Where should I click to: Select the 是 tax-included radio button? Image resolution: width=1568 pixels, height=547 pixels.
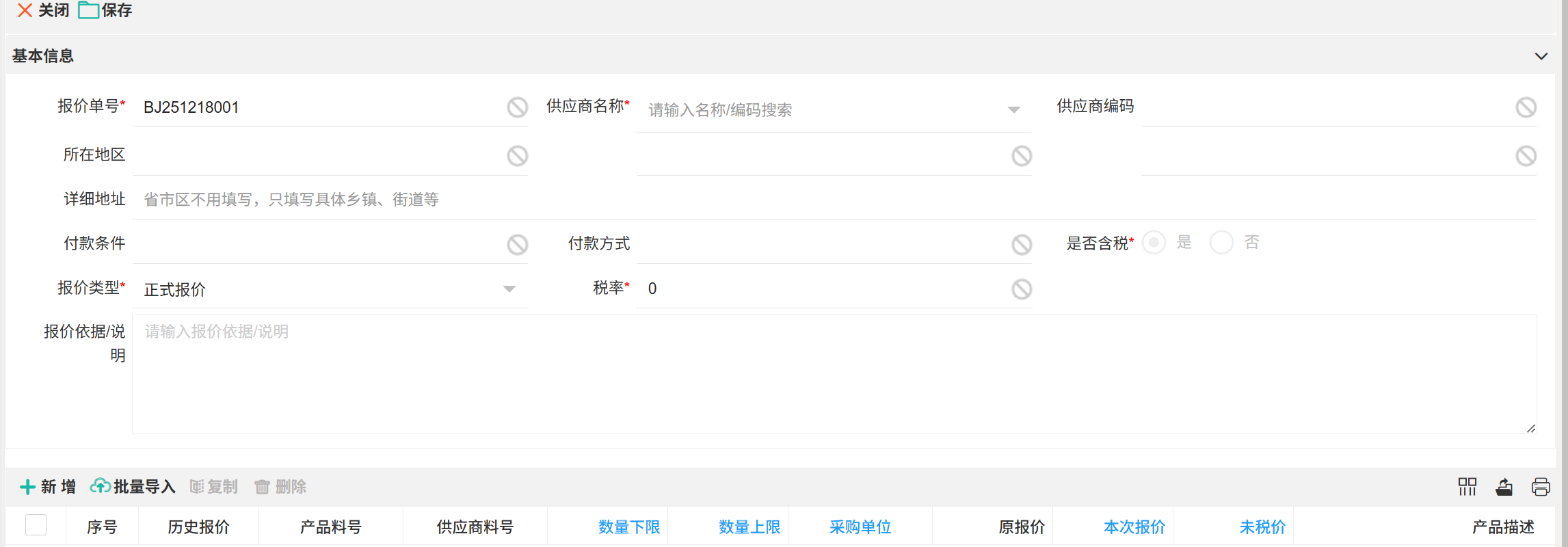[x=1154, y=243]
